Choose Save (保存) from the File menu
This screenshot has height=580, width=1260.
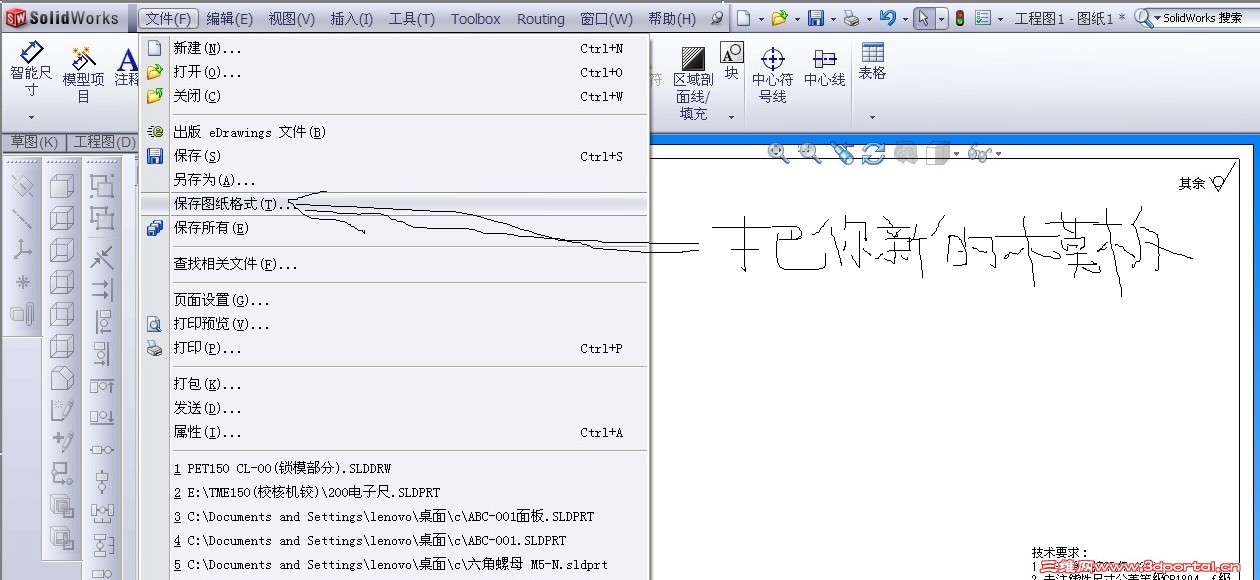[x=394, y=156]
